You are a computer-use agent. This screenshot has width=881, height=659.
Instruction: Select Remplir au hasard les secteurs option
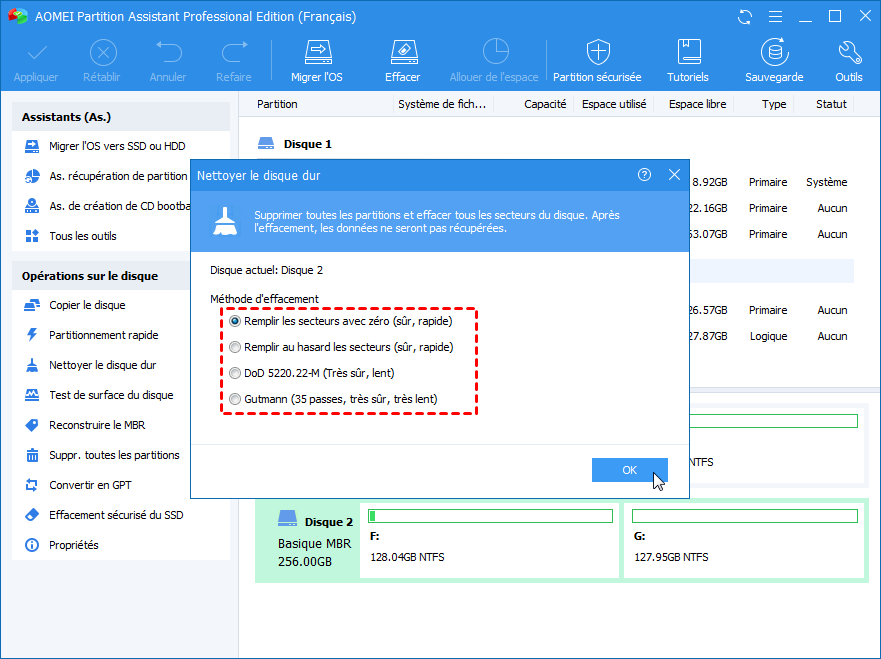click(x=341, y=347)
